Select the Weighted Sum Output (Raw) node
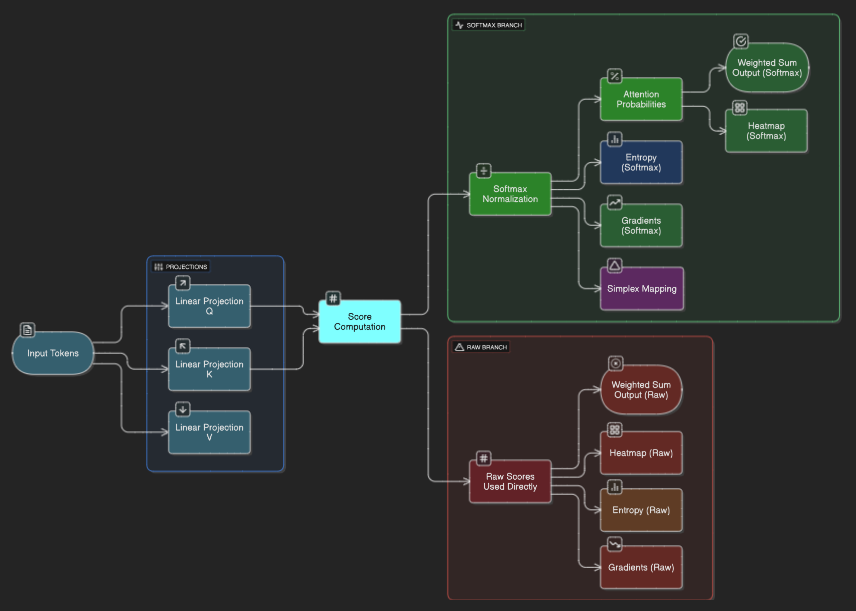Viewport: 856px width, 611px height. (640, 389)
